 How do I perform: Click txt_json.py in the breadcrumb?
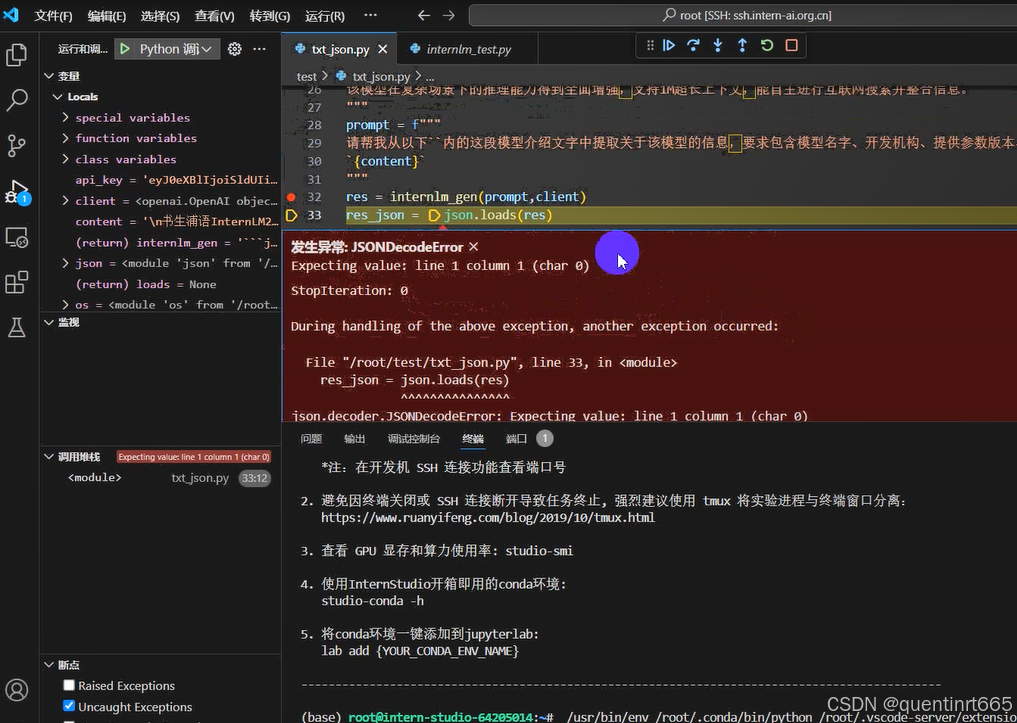click(381, 77)
